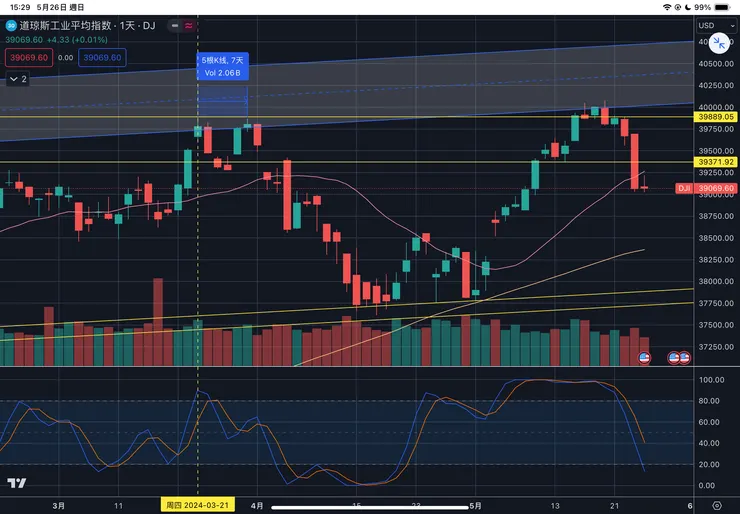Open the leftmost US flag economic event
The width and height of the screenshot is (740, 514).
coord(644,358)
